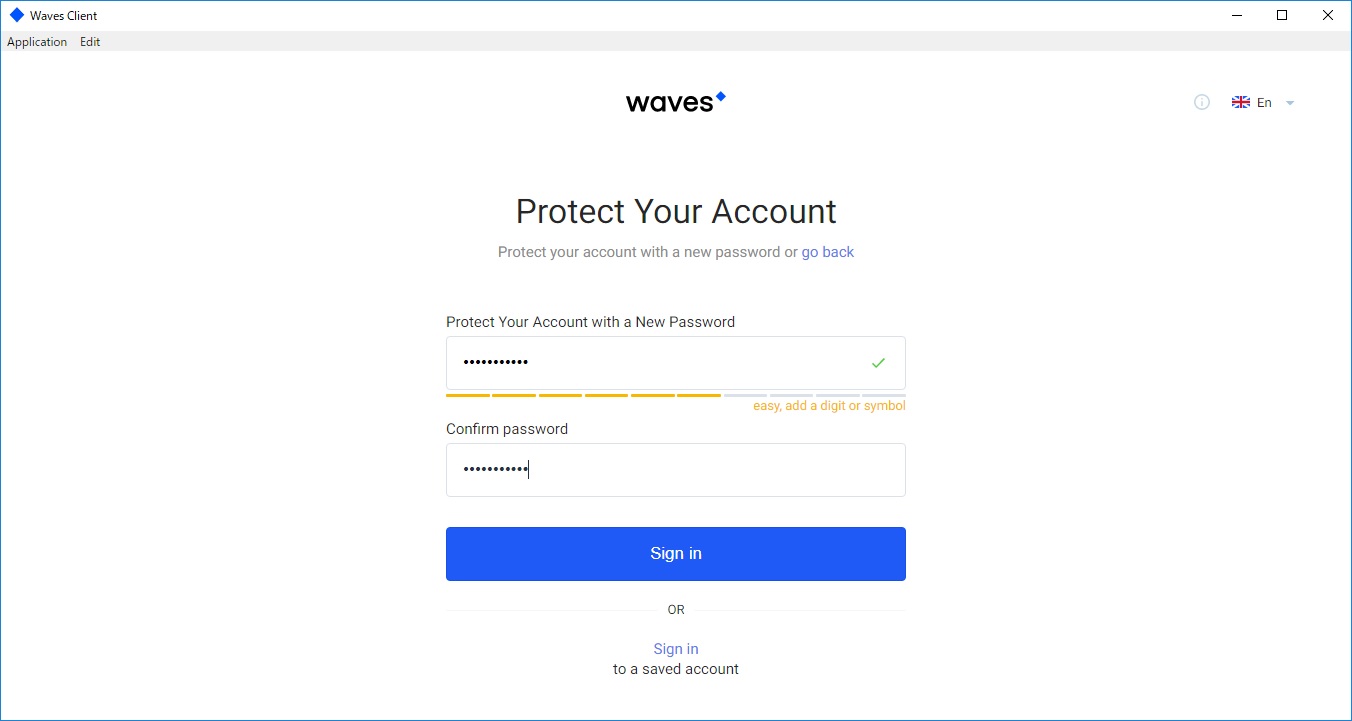Click the UK flag language icon
1352x721 pixels.
pyautogui.click(x=1241, y=102)
